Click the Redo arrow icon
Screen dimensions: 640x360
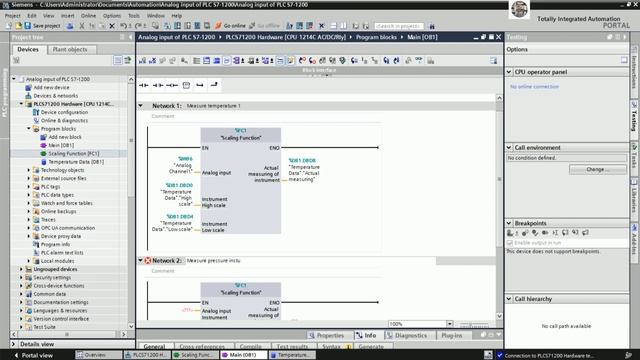point(138,26)
